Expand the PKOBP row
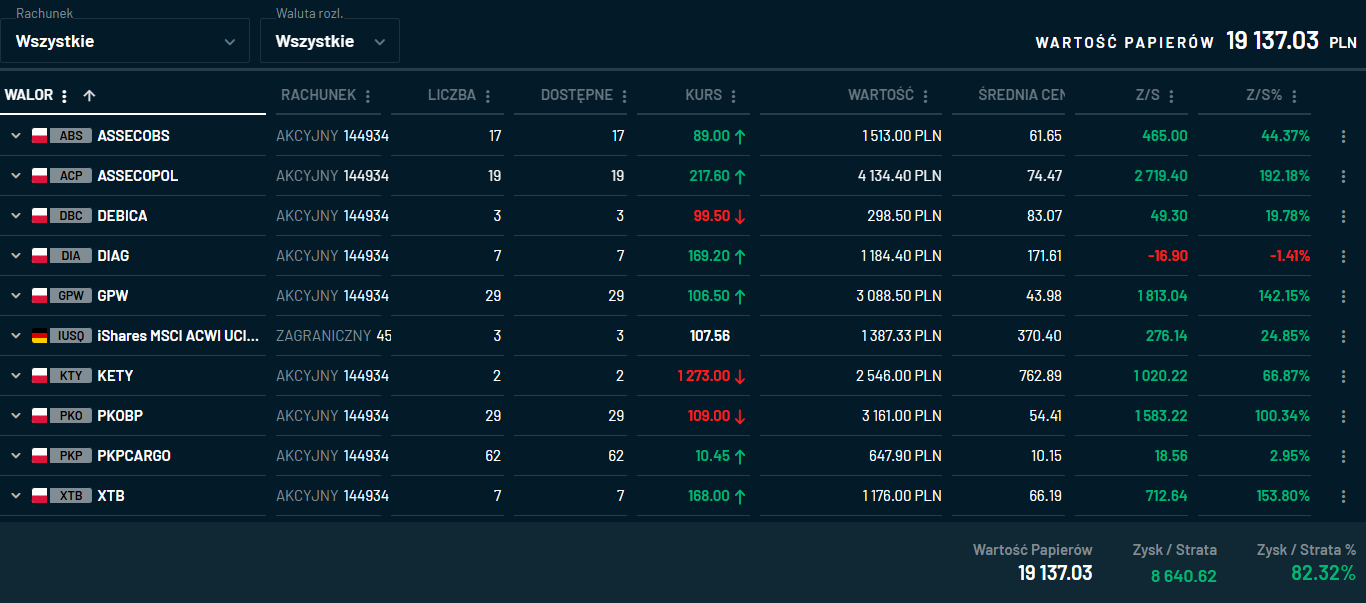This screenshot has height=603, width=1366. [16, 415]
